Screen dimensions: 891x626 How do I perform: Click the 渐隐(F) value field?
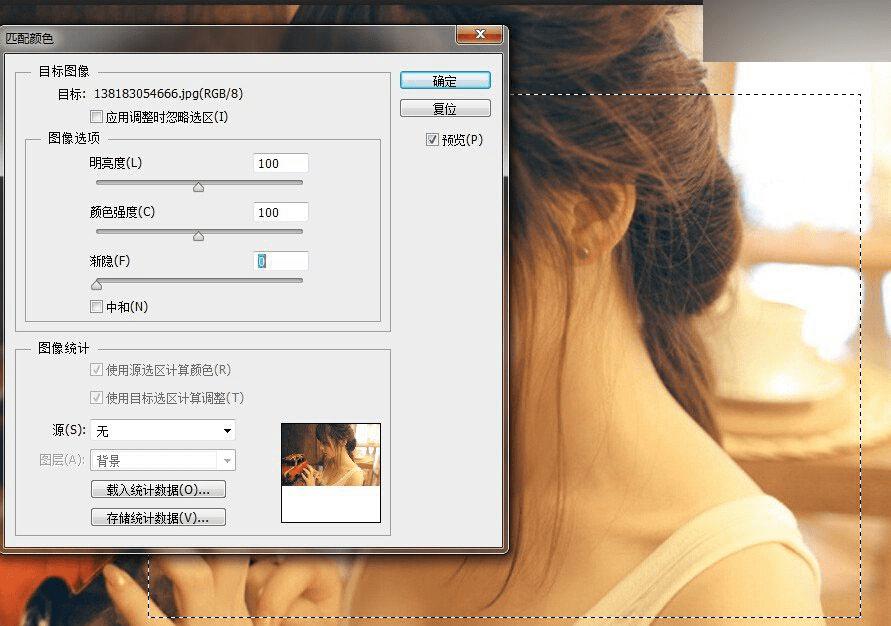(x=281, y=261)
